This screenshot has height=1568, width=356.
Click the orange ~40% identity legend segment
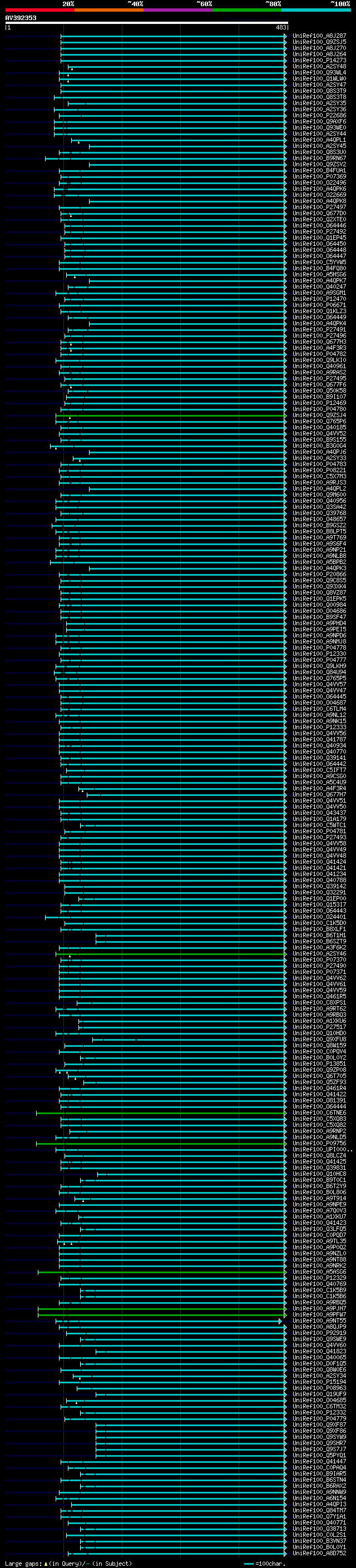click(x=109, y=10)
